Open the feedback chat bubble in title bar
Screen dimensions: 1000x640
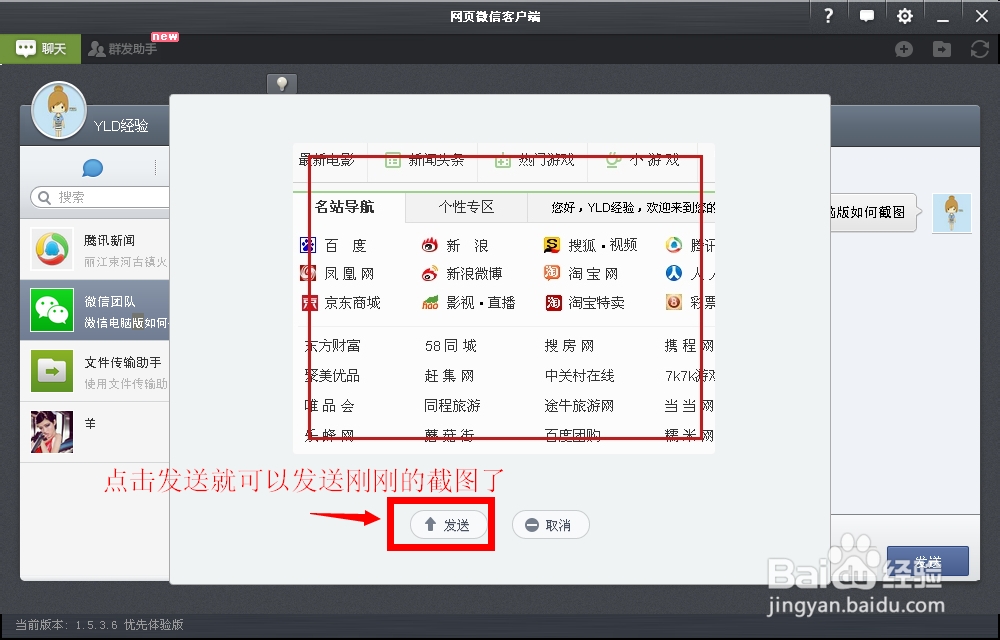866,15
